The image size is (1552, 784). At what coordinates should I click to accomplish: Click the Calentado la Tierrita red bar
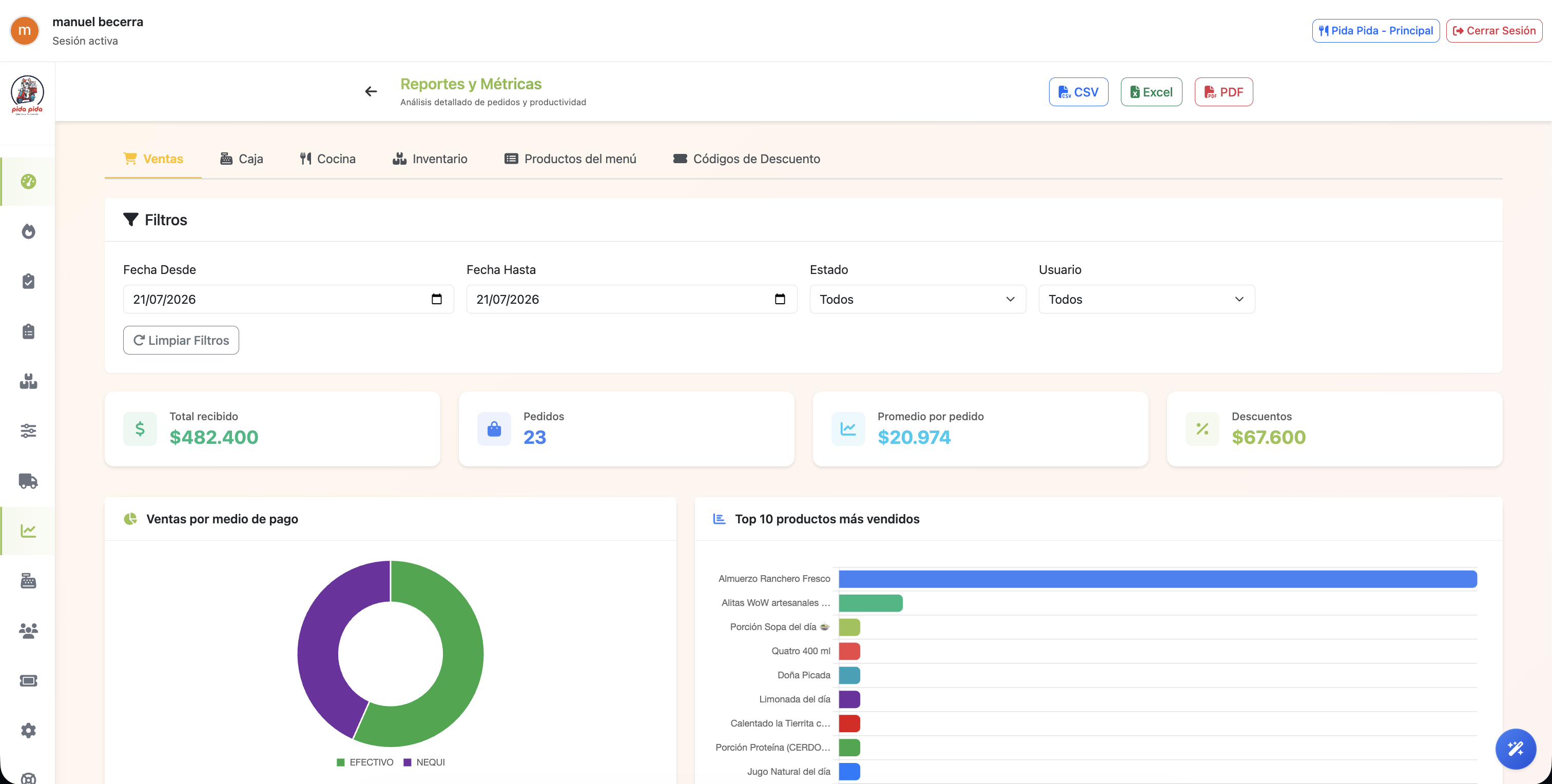pos(849,724)
